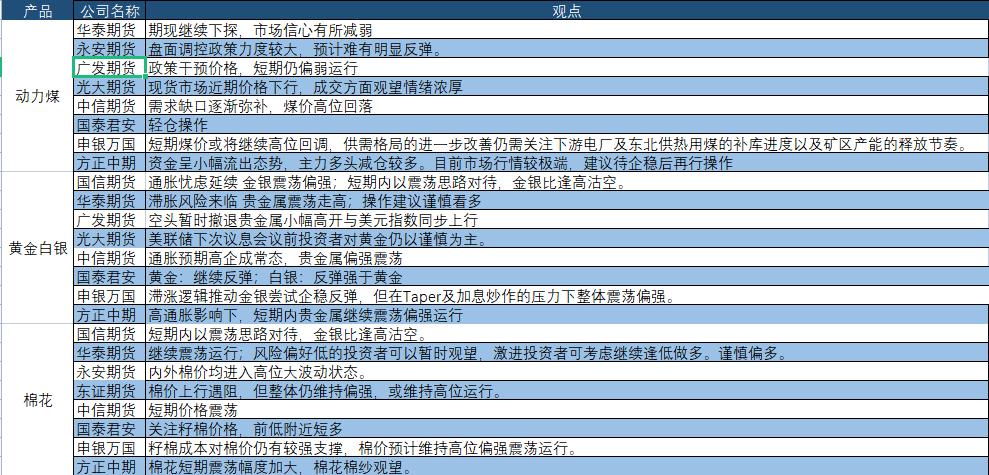Click the cell 黄金：继续反弹；白银：反弹强于黄金
This screenshot has height=475, width=989.
coord(567,276)
